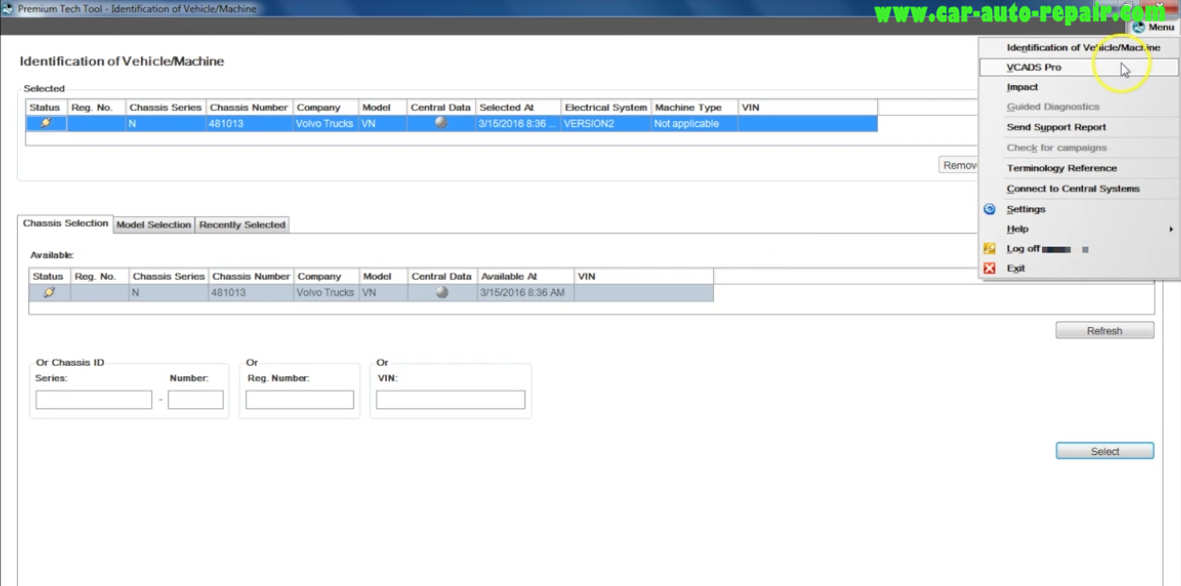Click Chassis Series column header in Available table

point(169,276)
